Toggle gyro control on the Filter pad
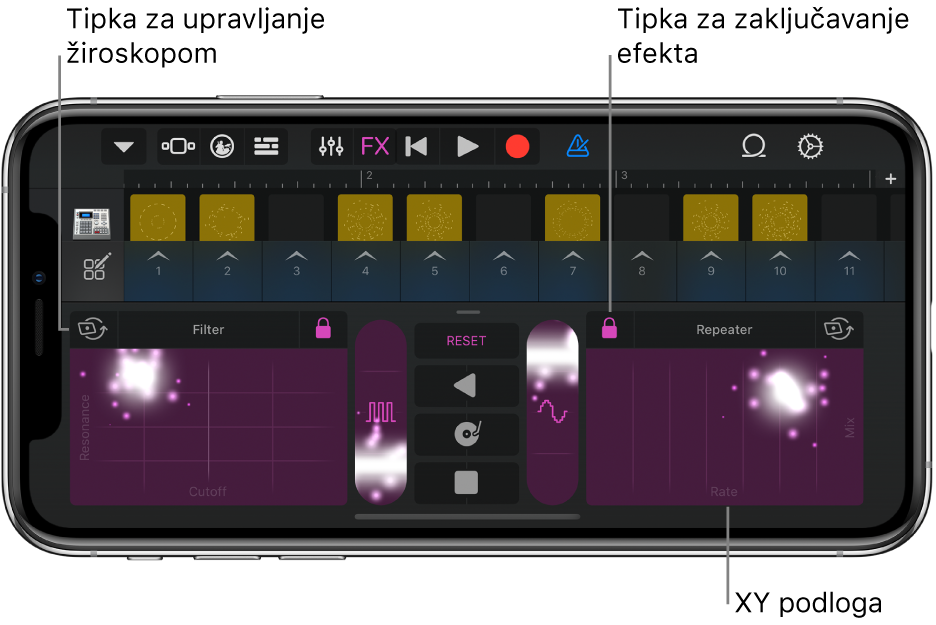The image size is (936, 625). pyautogui.click(x=93, y=329)
